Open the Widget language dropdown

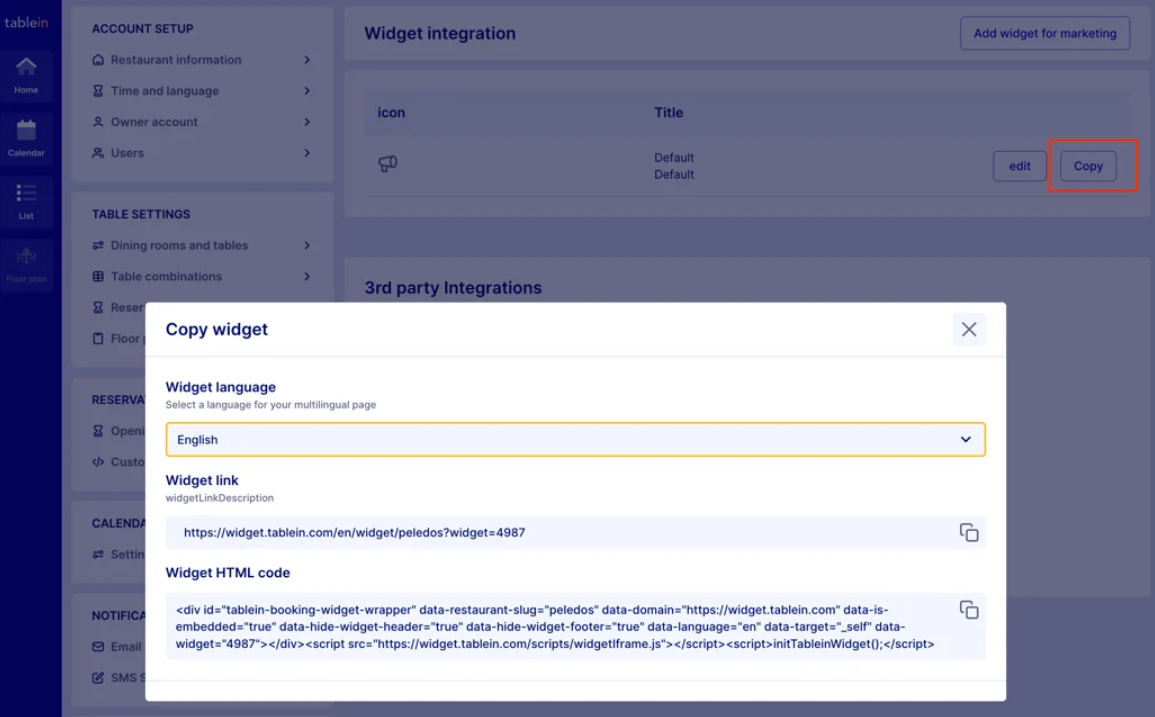tap(575, 439)
